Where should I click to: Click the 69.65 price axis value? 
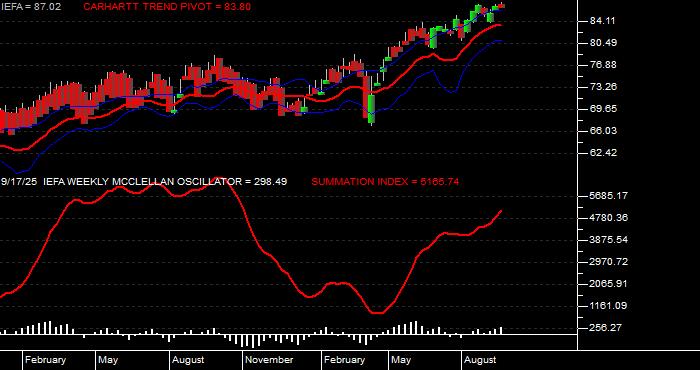pyautogui.click(x=603, y=108)
